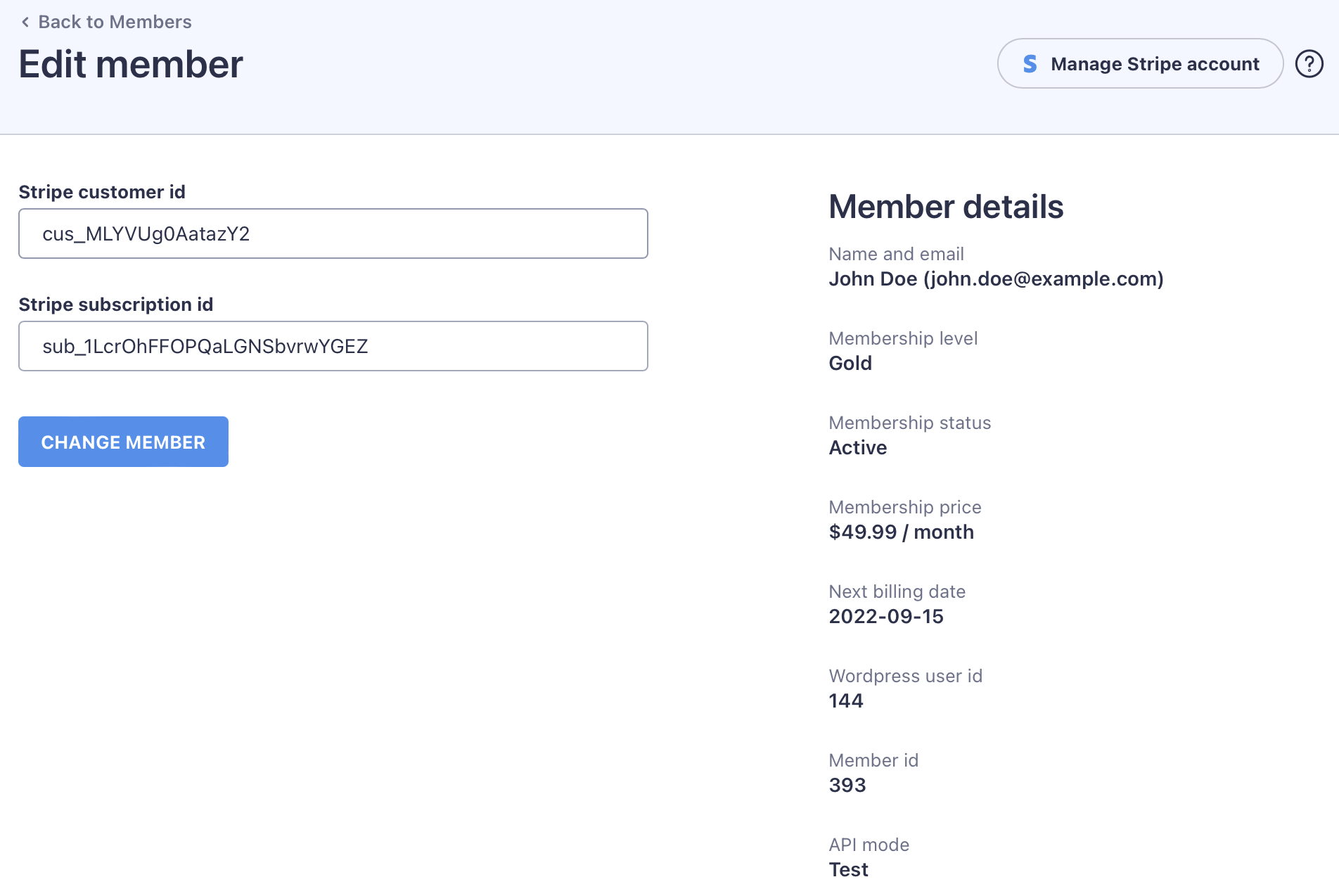
Task: Click the Member details heading
Action: (x=946, y=207)
